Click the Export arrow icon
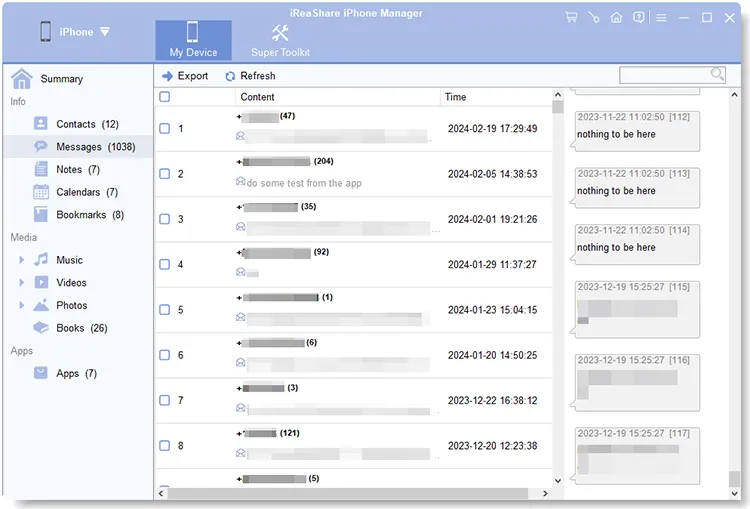Viewport: 750px width, 509px height. coord(167,76)
